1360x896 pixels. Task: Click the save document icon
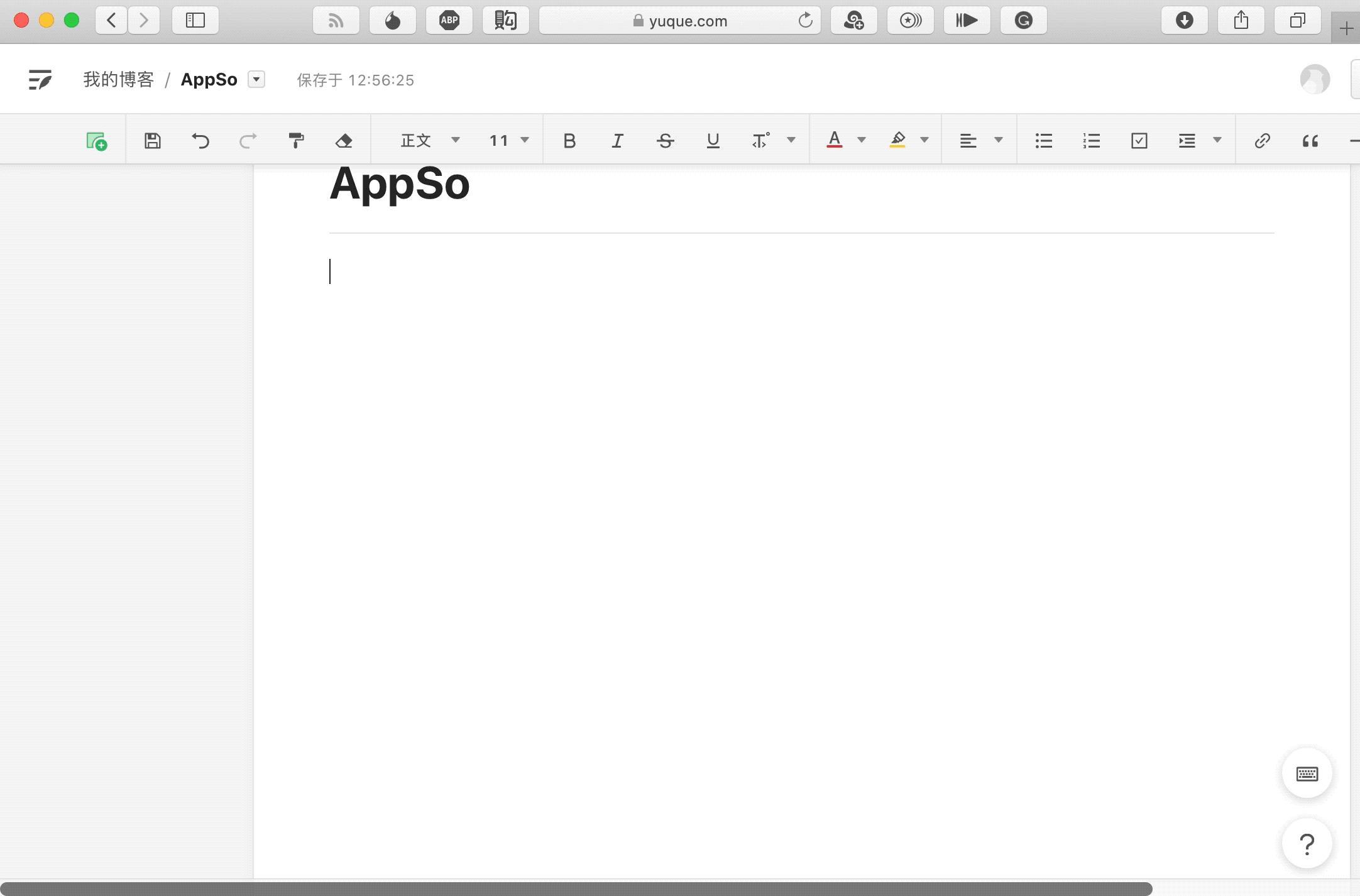coord(152,141)
